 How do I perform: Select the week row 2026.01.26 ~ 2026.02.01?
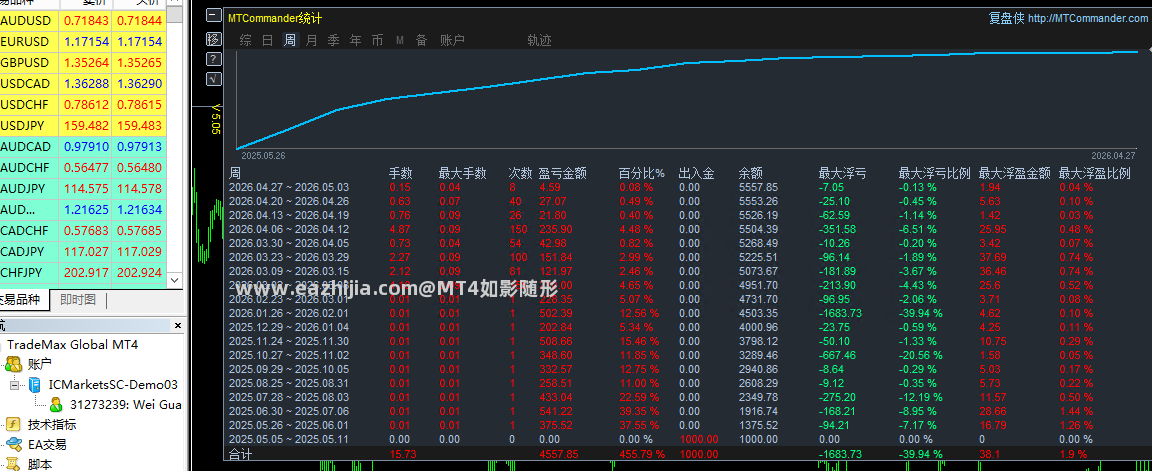coord(686,314)
